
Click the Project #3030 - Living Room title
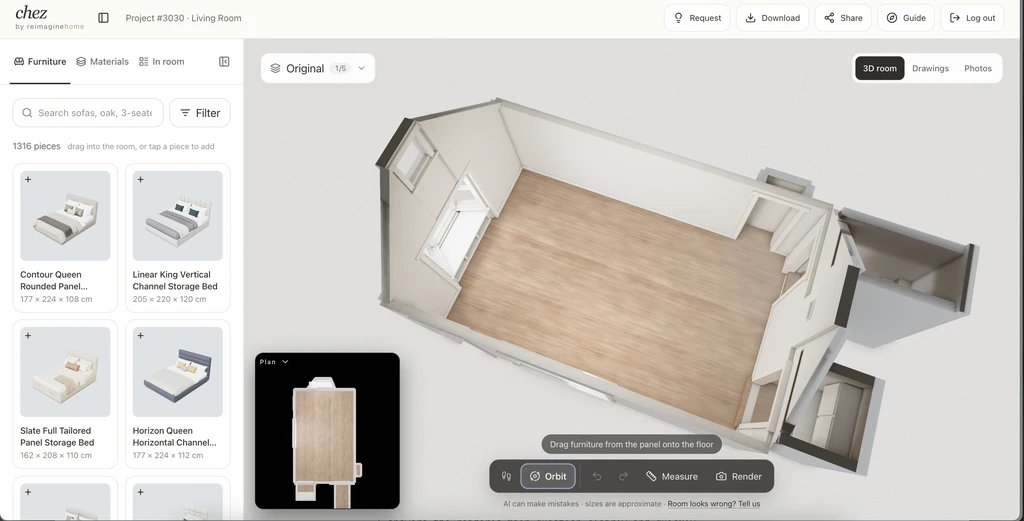pos(184,18)
